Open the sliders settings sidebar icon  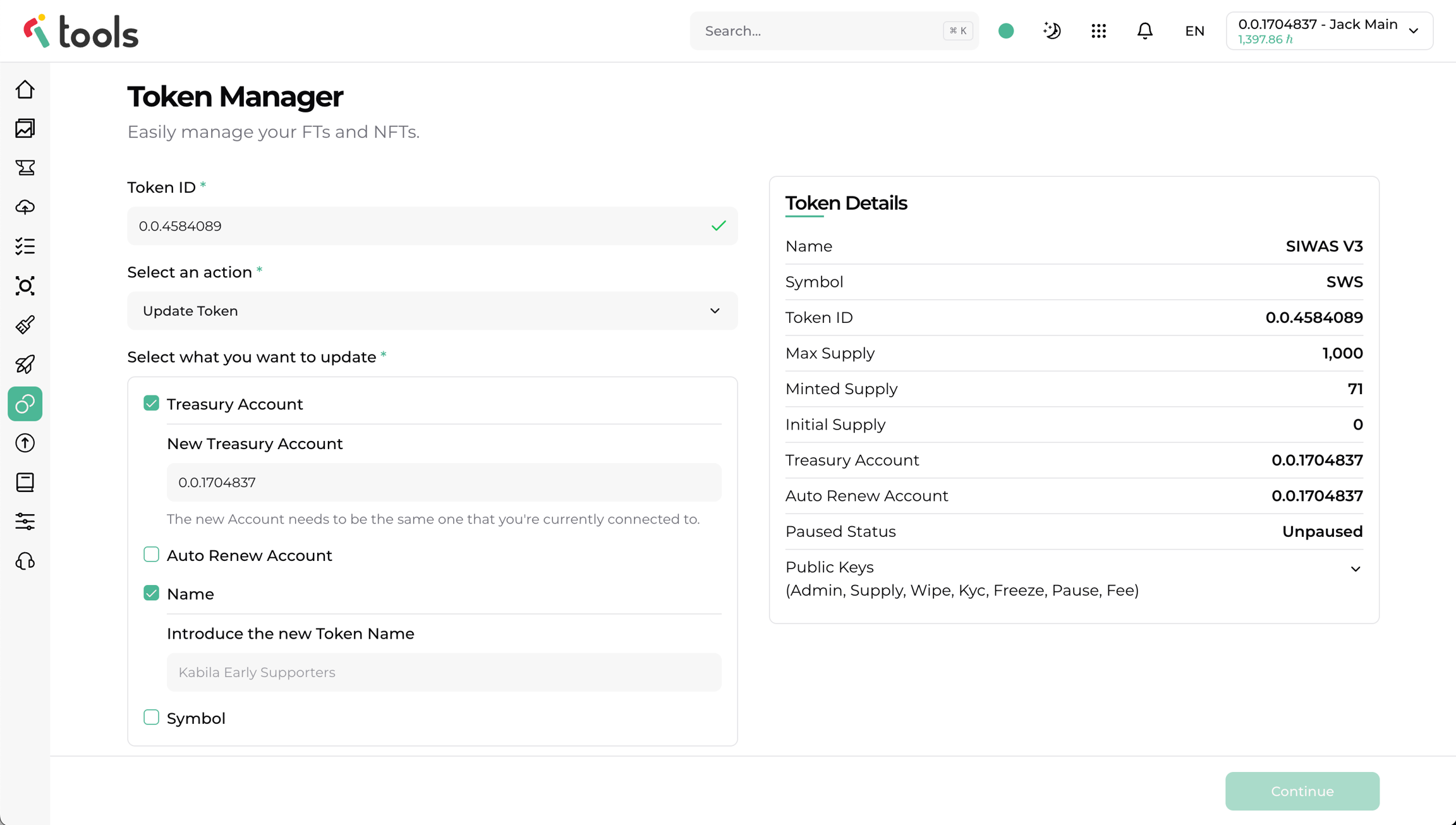coord(25,522)
